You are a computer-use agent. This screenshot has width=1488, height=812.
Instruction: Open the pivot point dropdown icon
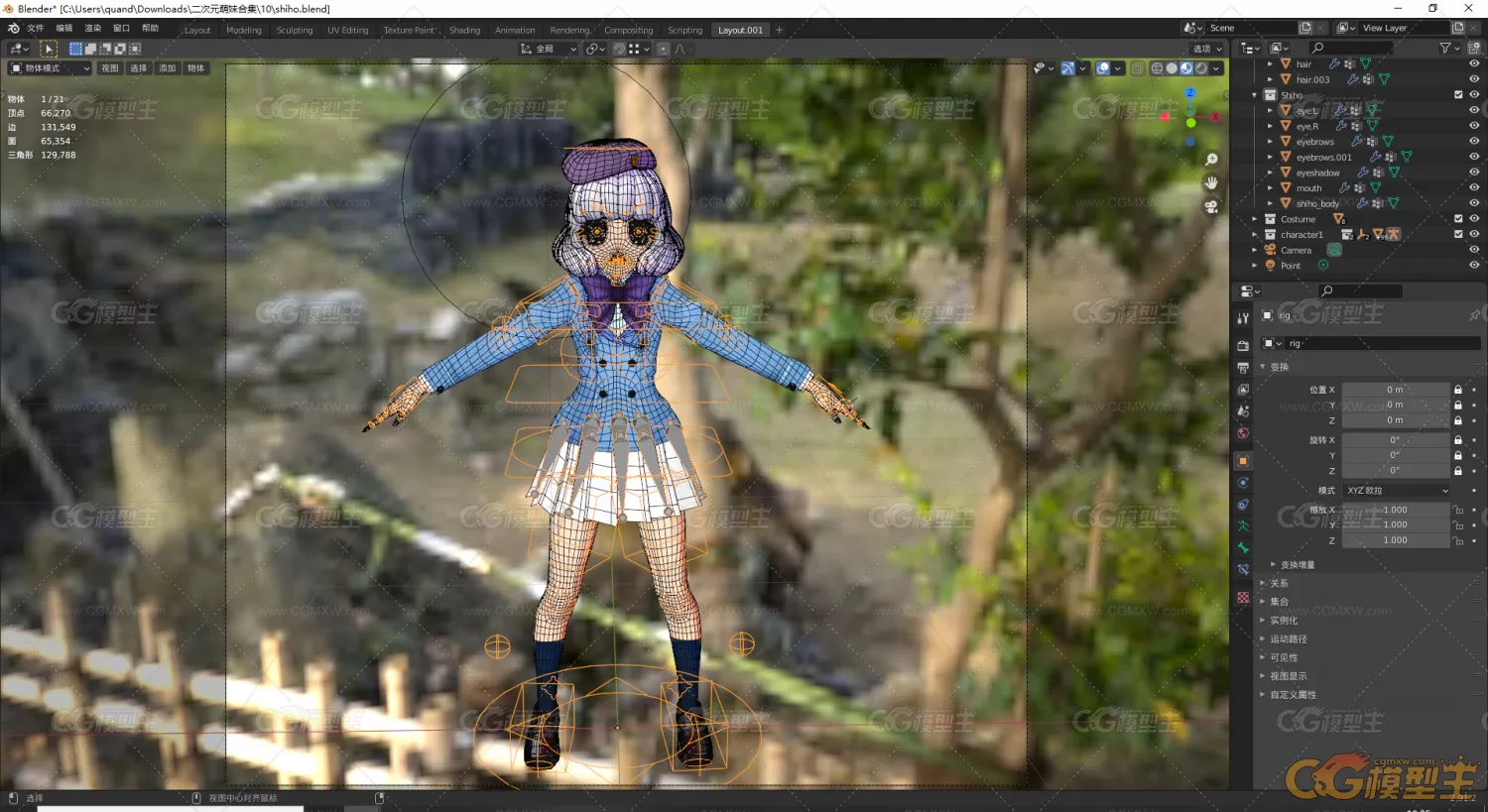click(x=594, y=49)
